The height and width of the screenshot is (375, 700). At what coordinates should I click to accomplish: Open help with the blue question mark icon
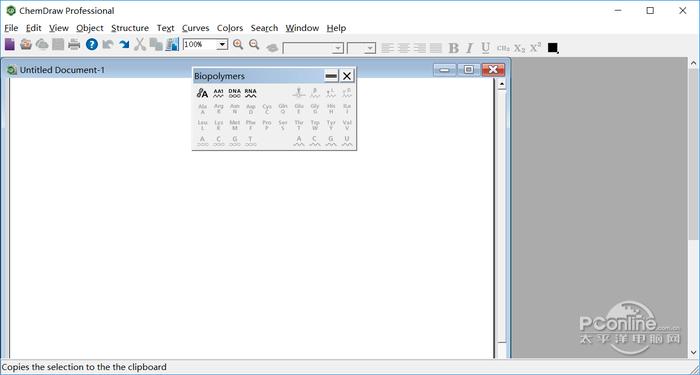(92, 44)
